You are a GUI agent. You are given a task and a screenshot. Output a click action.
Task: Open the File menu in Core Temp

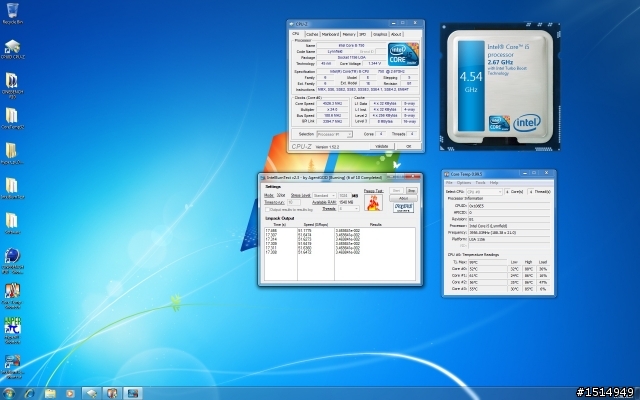449,182
